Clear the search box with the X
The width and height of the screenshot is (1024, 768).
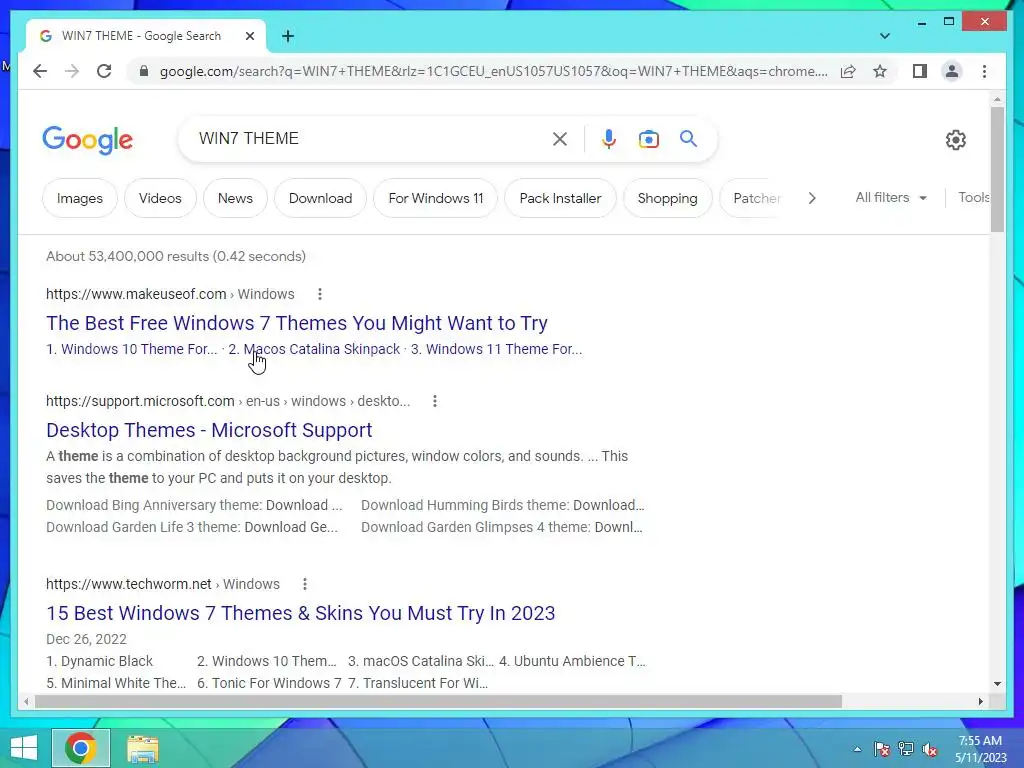[x=560, y=138]
